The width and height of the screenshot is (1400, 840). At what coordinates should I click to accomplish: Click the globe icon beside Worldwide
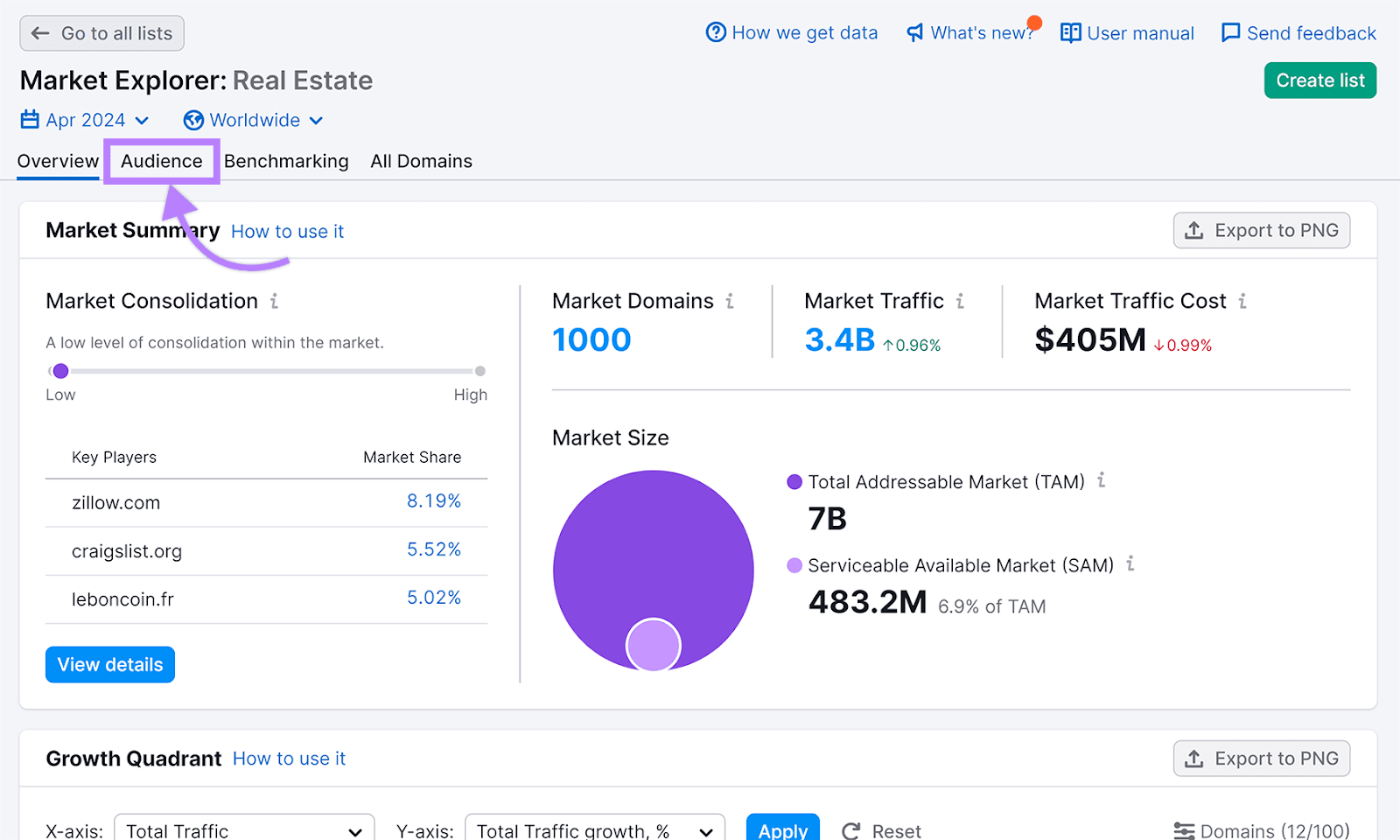pyautogui.click(x=194, y=120)
